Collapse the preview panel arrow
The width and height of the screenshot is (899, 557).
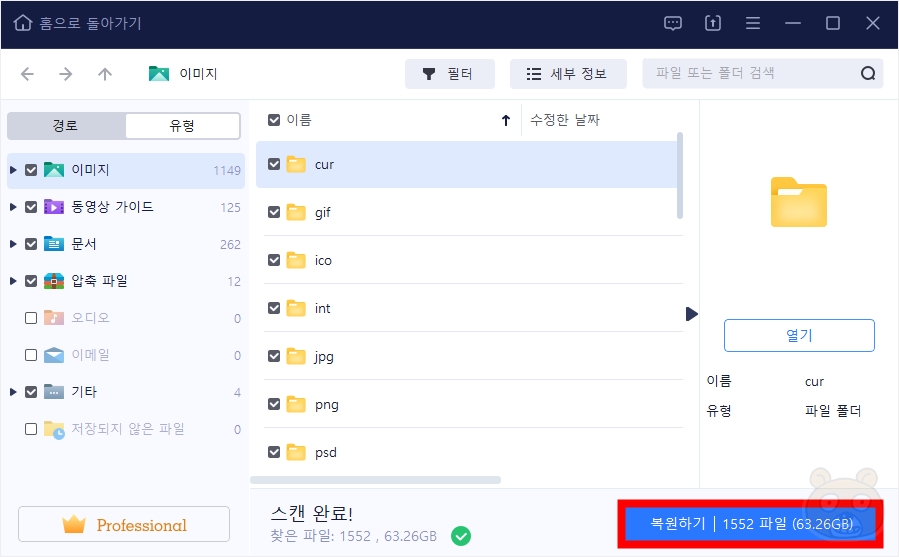(x=691, y=314)
